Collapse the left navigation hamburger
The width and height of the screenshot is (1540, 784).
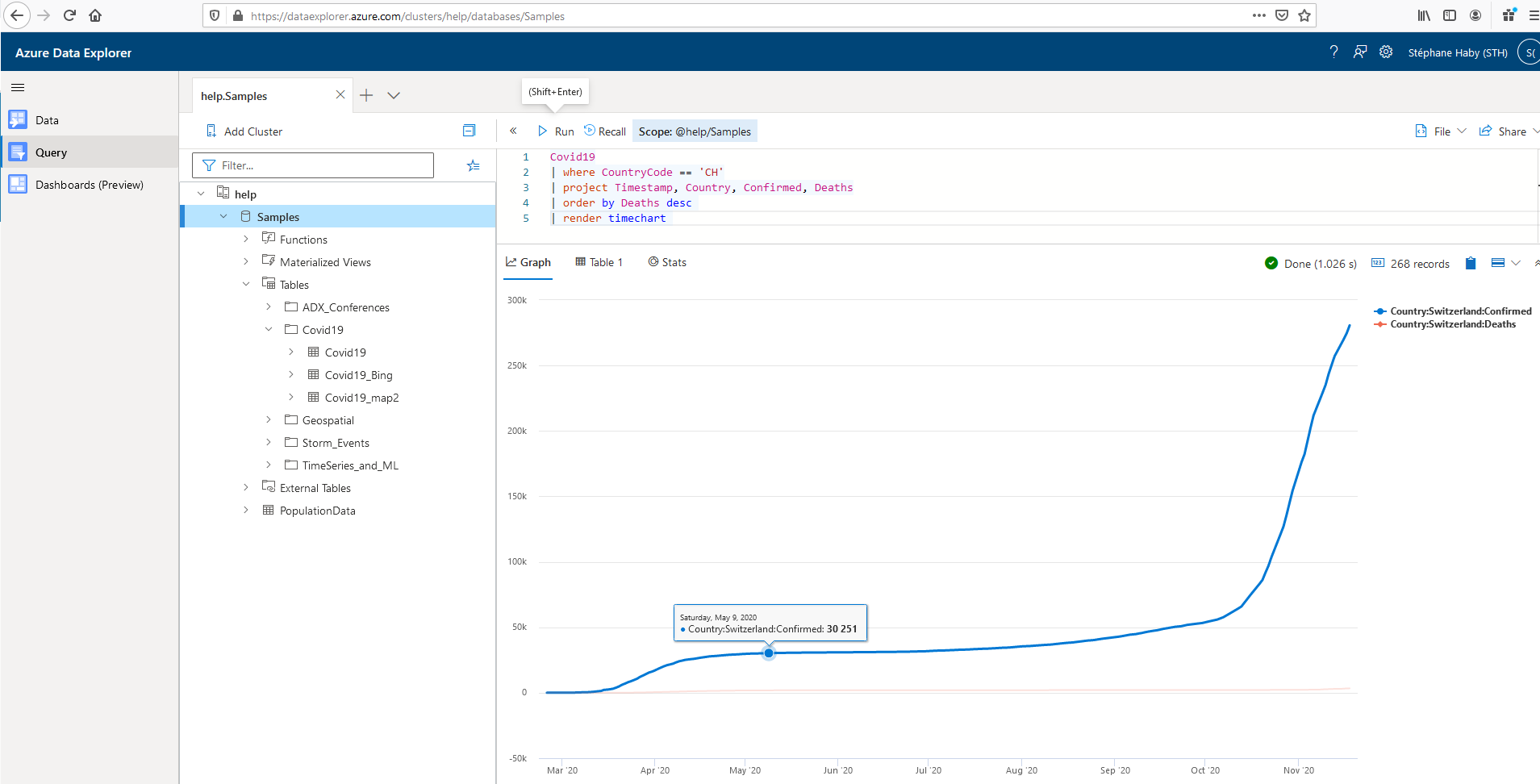click(18, 87)
